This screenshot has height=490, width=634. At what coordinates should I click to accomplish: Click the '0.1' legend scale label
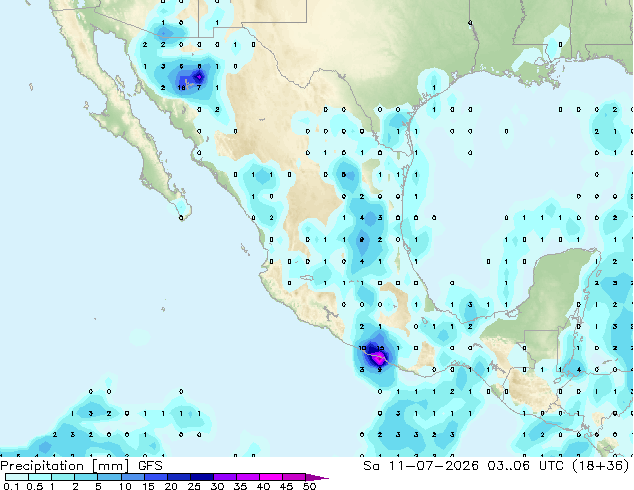[11, 486]
